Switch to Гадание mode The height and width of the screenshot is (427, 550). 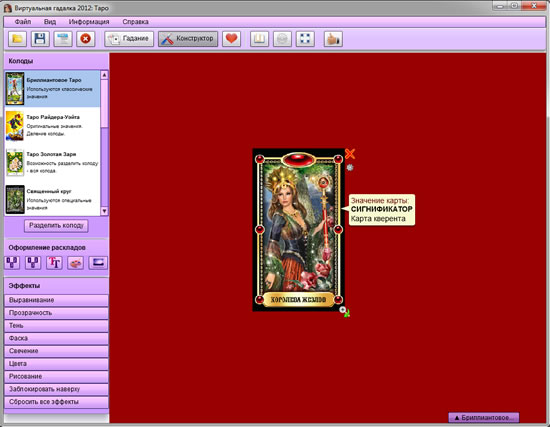[129, 39]
